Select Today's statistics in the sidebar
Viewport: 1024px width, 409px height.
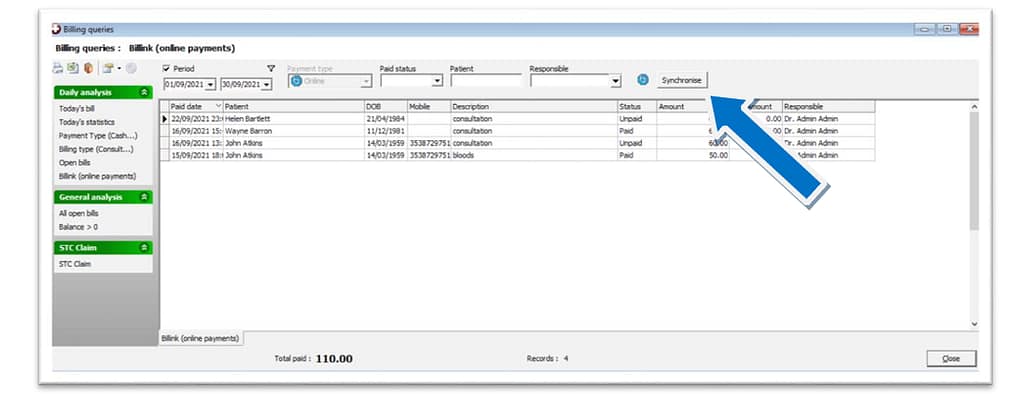pos(86,122)
